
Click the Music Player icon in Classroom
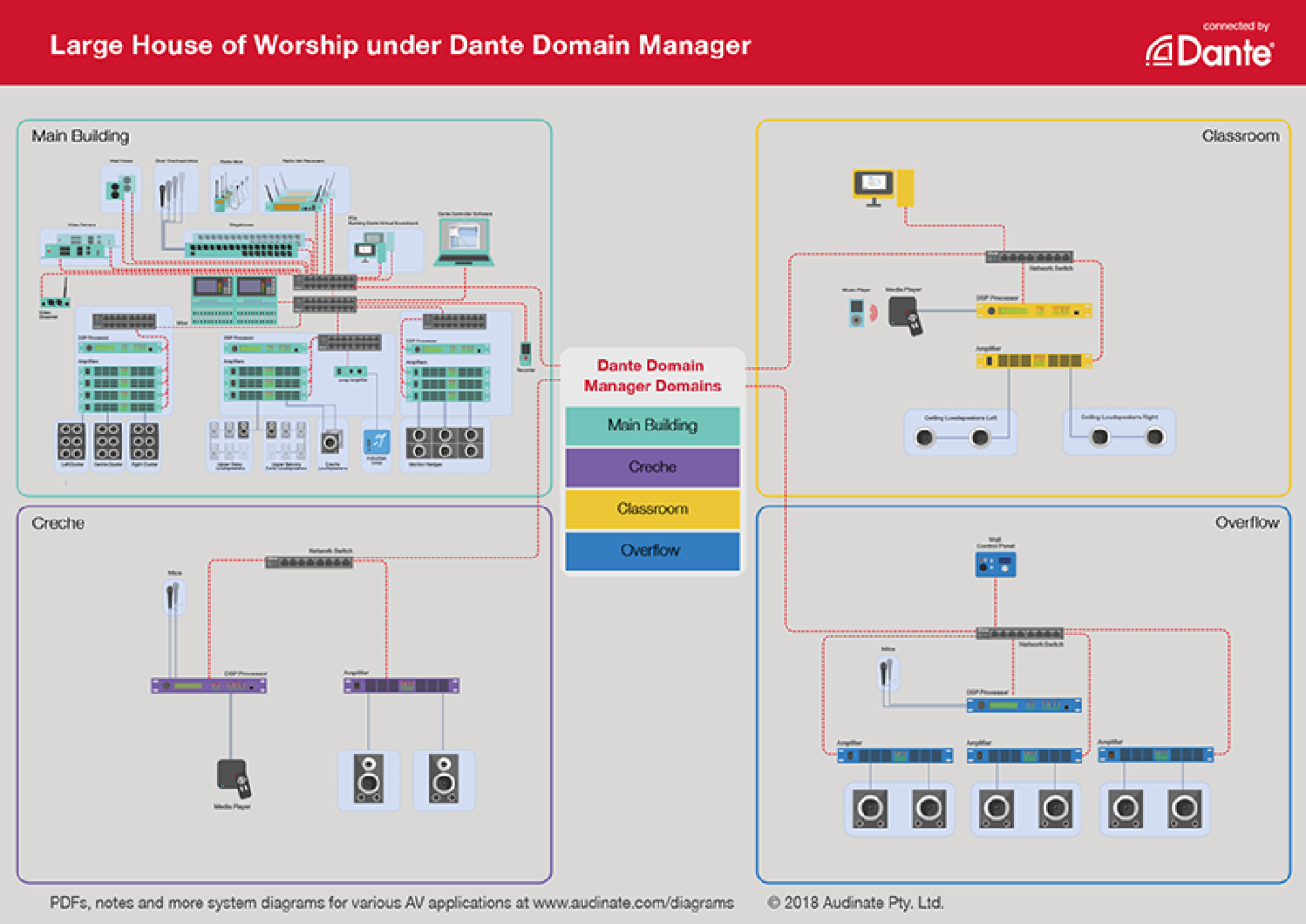[856, 313]
